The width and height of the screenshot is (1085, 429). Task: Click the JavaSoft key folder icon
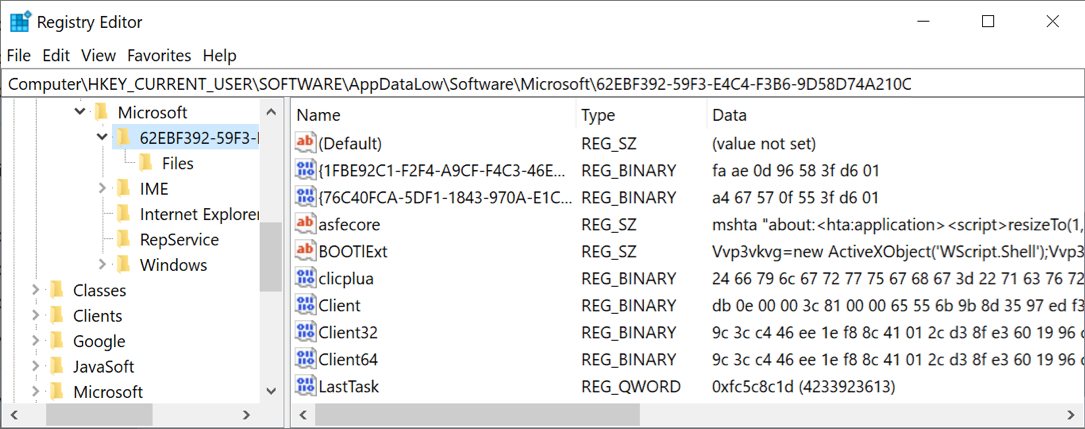57,367
